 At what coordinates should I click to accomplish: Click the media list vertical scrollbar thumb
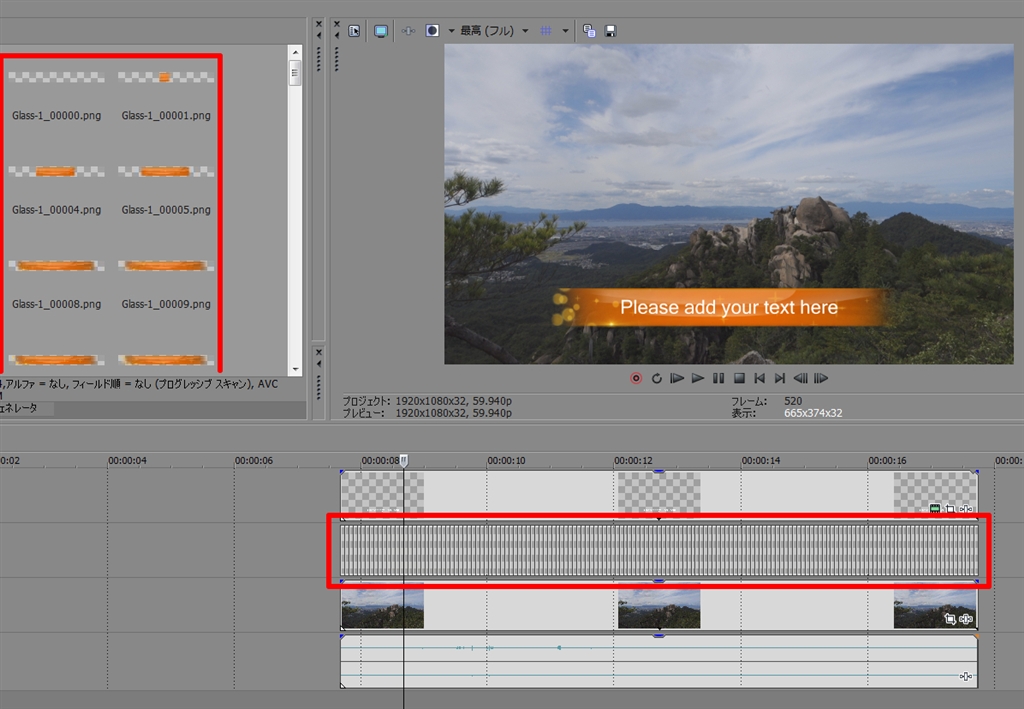pyautogui.click(x=295, y=72)
